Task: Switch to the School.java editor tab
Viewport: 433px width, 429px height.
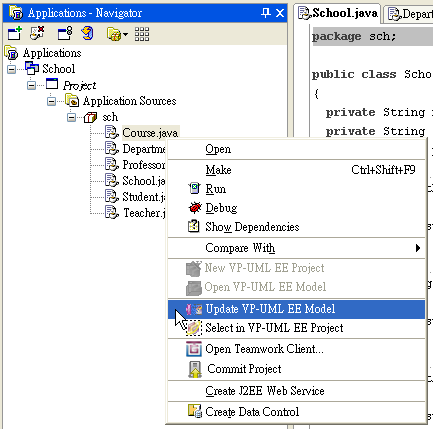Action: coord(338,14)
